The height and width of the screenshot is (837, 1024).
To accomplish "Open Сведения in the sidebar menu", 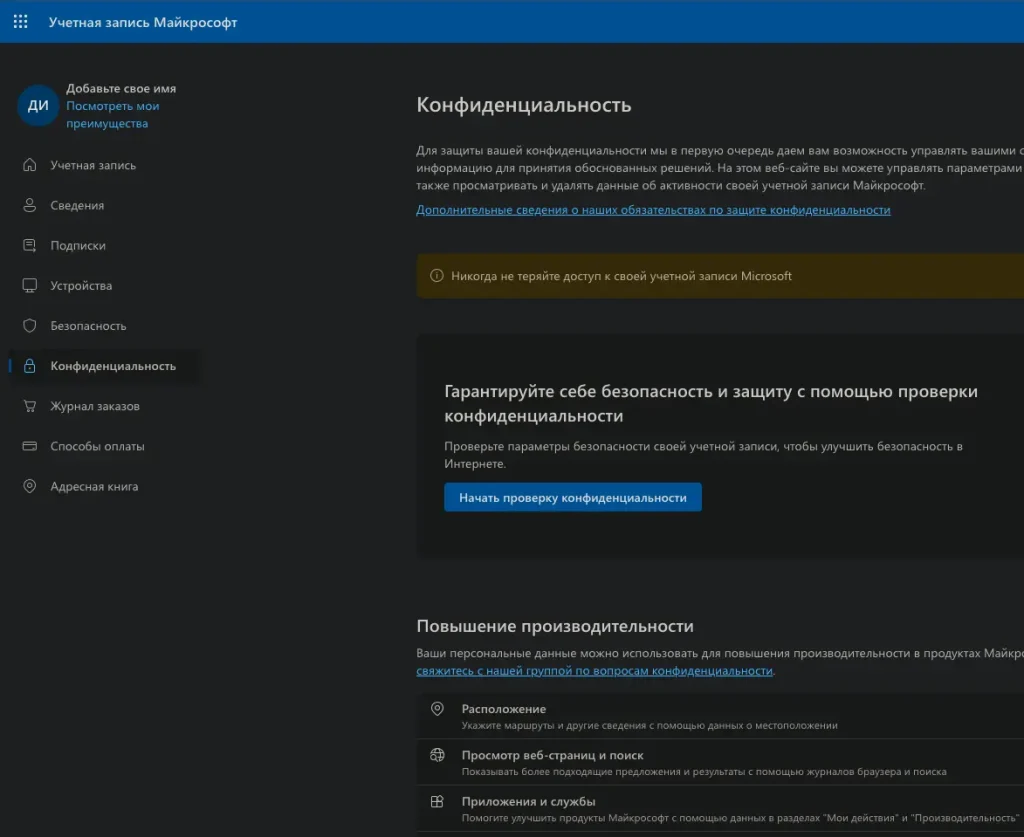I will click(77, 205).
